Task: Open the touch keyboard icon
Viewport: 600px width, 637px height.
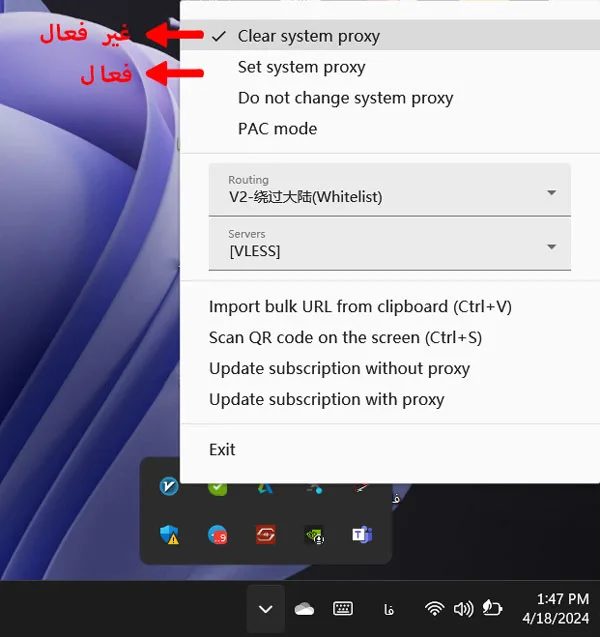Action: 343,608
